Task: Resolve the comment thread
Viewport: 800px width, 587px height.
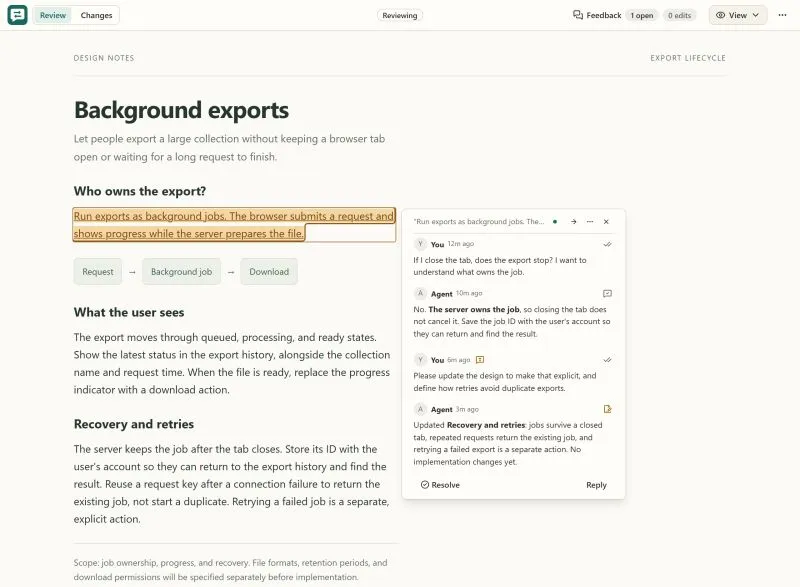Action: point(440,485)
